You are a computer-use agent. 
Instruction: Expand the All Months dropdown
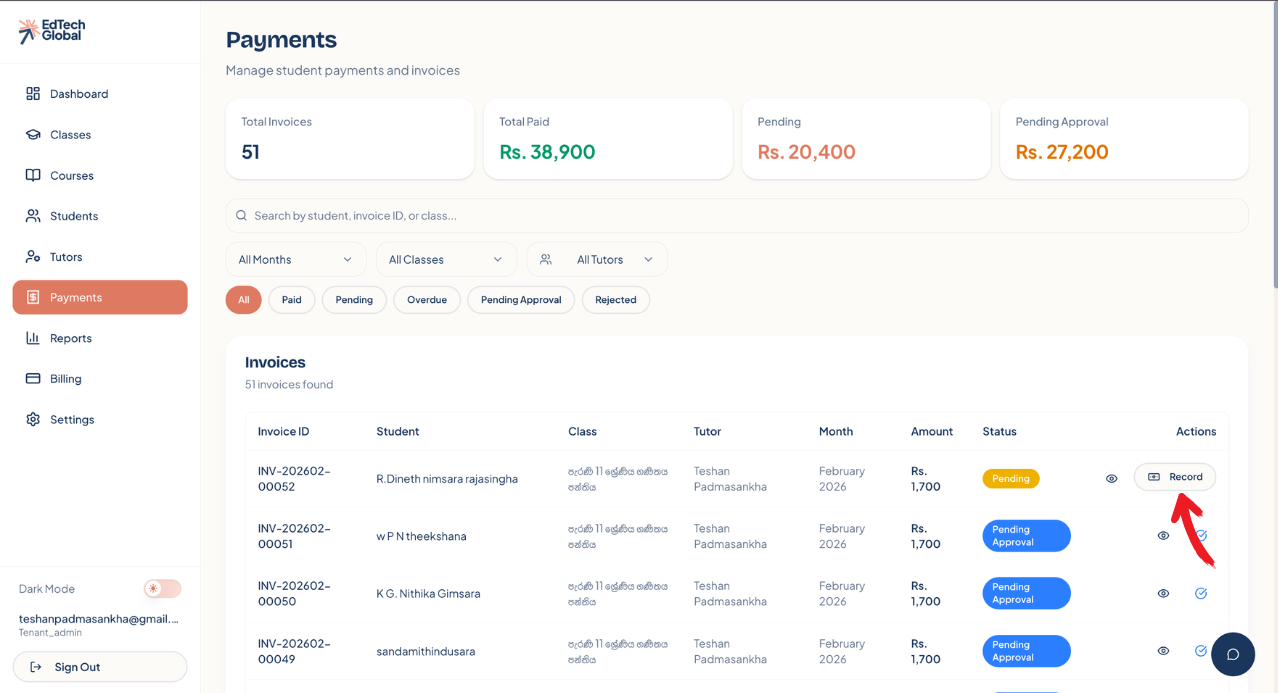pyautogui.click(x=295, y=260)
